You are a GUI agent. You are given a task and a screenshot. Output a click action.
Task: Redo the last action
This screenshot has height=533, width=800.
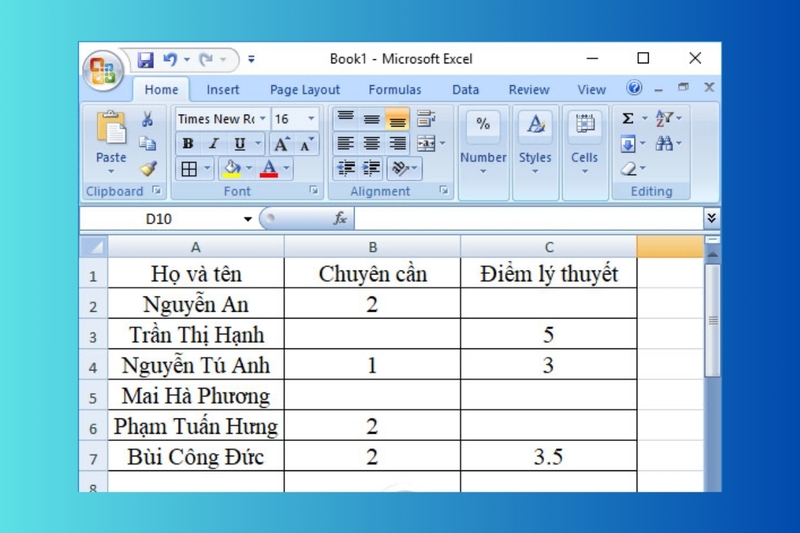tap(206, 60)
